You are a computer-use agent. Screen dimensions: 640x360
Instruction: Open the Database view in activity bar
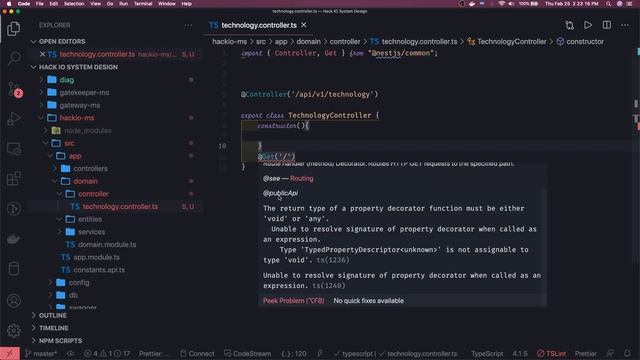13,269
